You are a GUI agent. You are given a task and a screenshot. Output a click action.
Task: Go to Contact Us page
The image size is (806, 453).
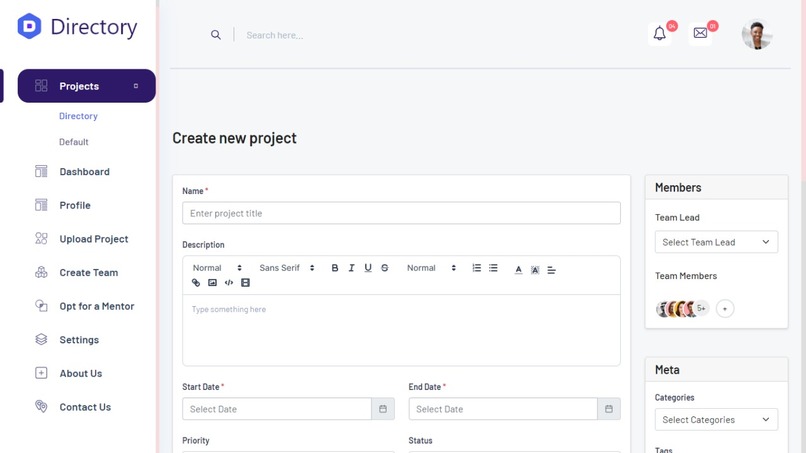pyautogui.click(x=85, y=407)
